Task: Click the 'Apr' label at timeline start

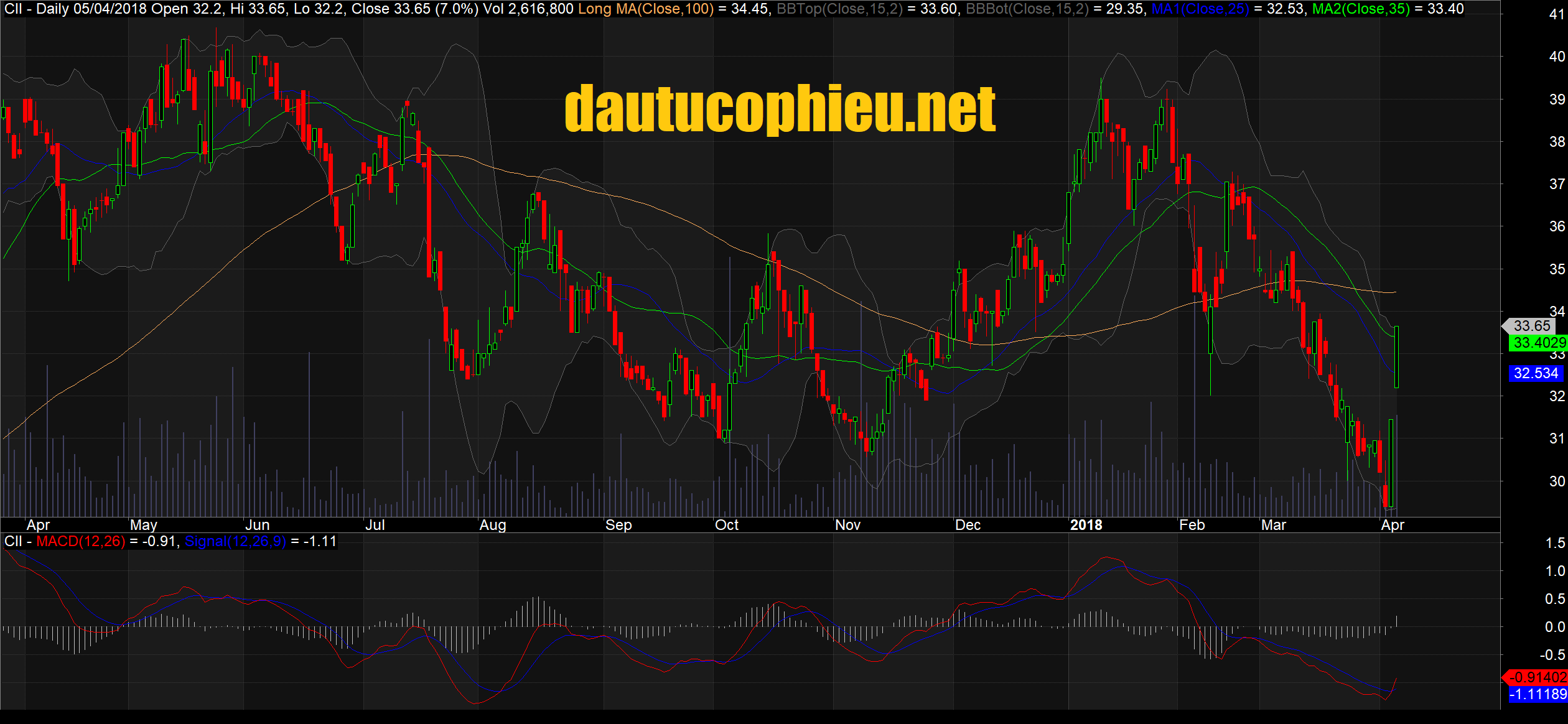Action: [x=38, y=525]
